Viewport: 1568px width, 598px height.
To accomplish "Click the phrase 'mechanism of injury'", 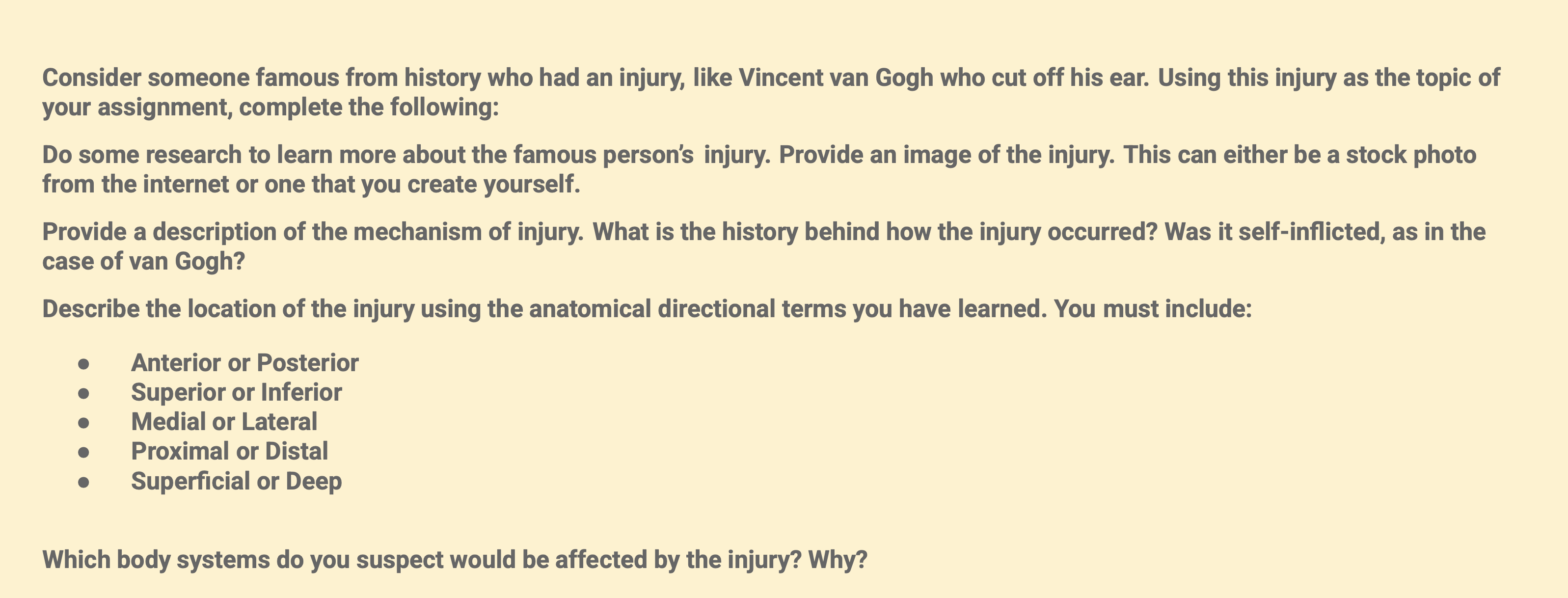I will (467, 232).
